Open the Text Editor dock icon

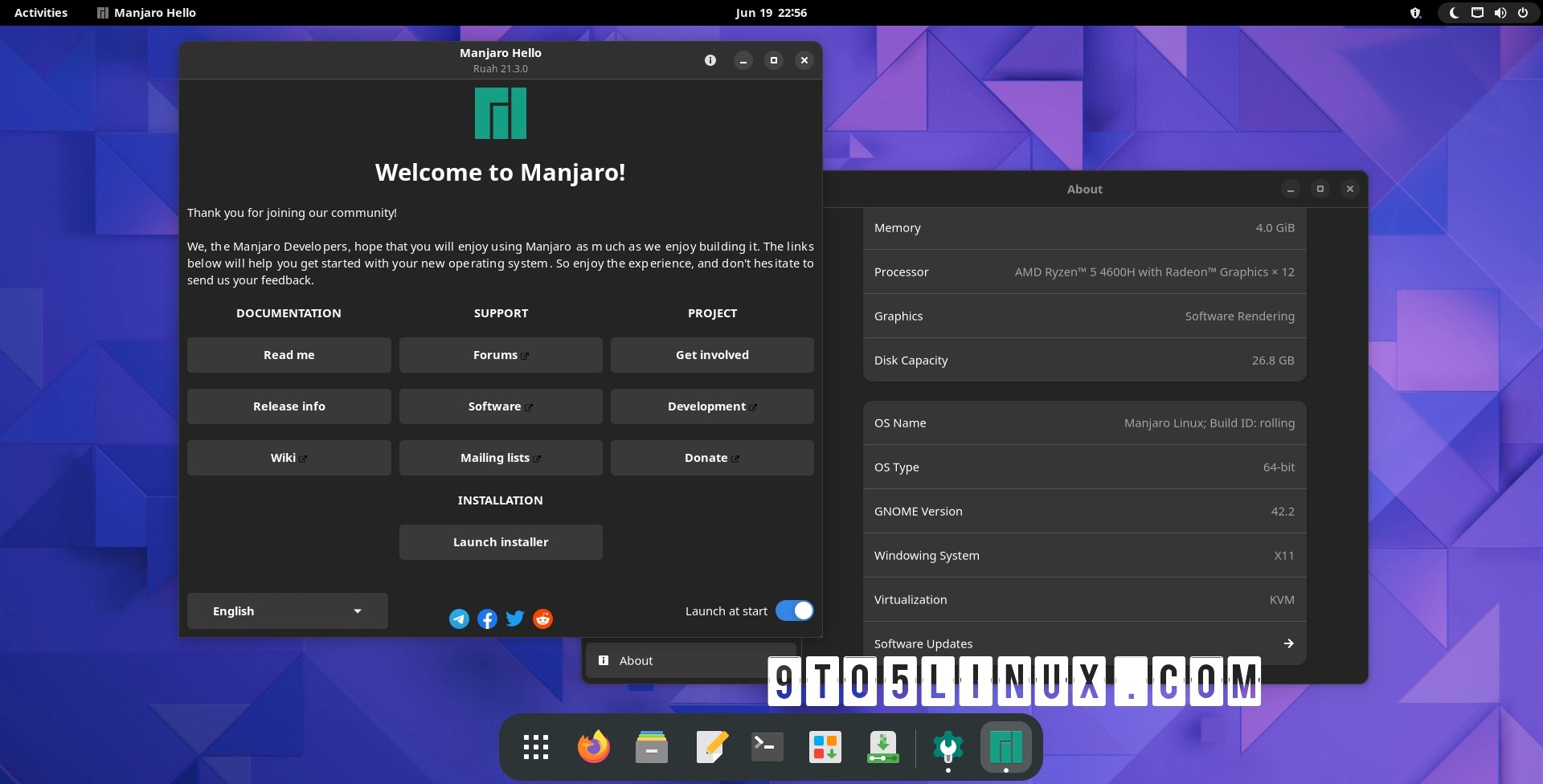click(x=710, y=747)
